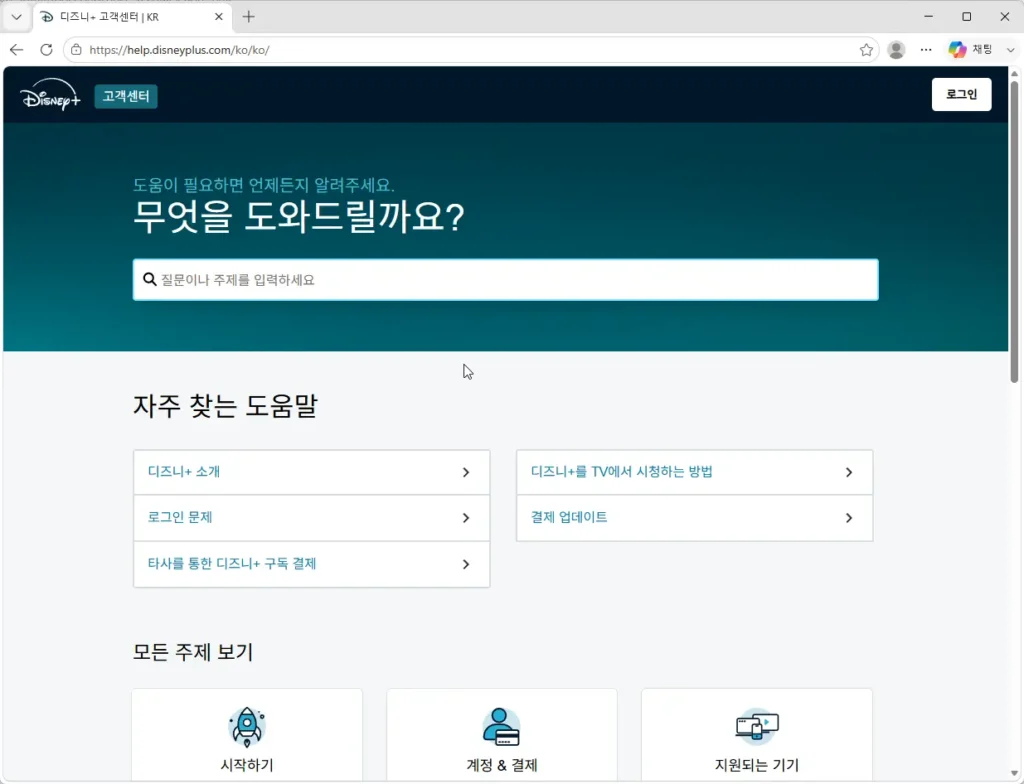The image size is (1024, 784).
Task: Click the page vertical scrollbar thumb
Action: 1014,231
